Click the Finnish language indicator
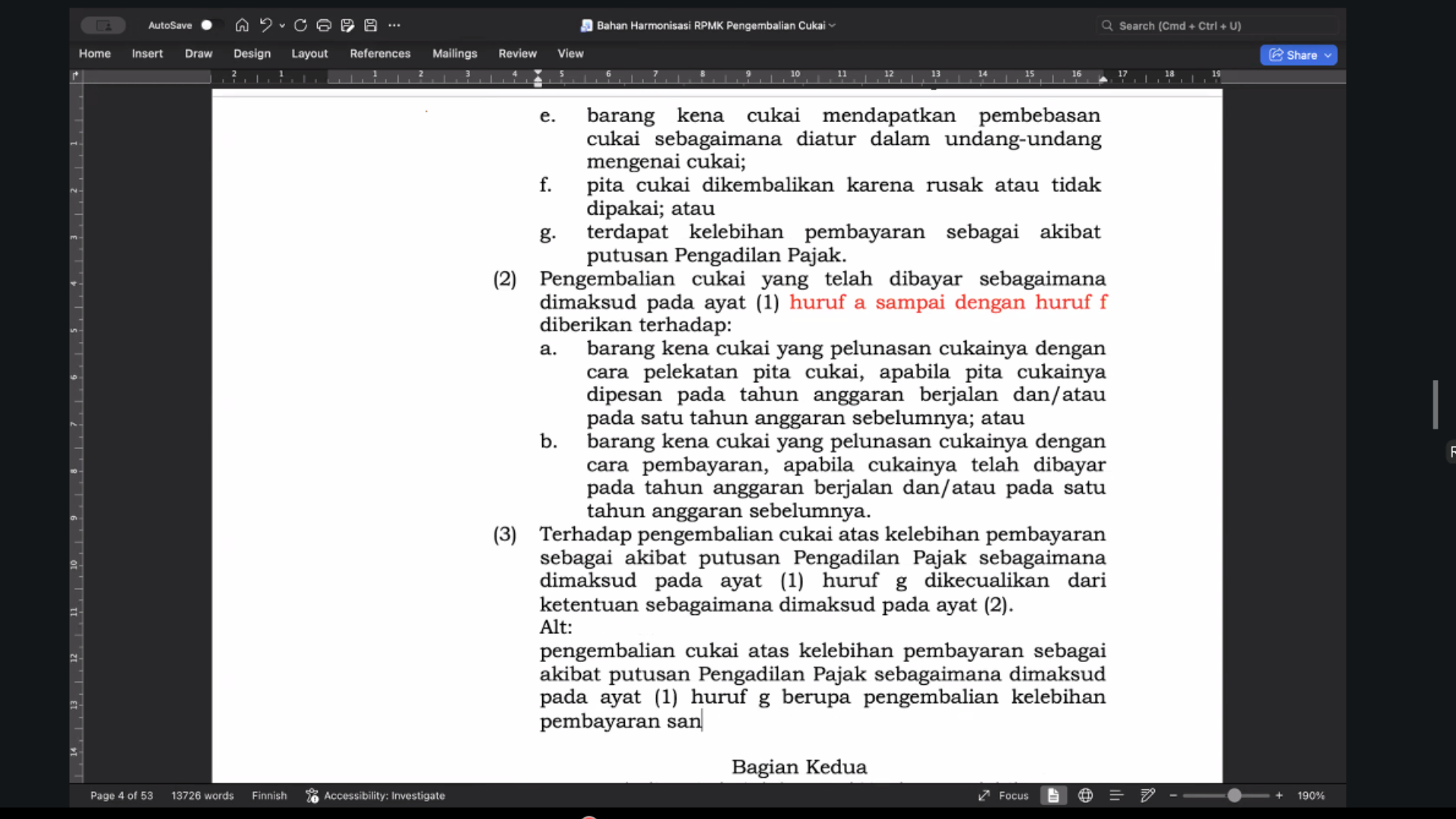Image resolution: width=1456 pixels, height=819 pixels. pos(269,795)
